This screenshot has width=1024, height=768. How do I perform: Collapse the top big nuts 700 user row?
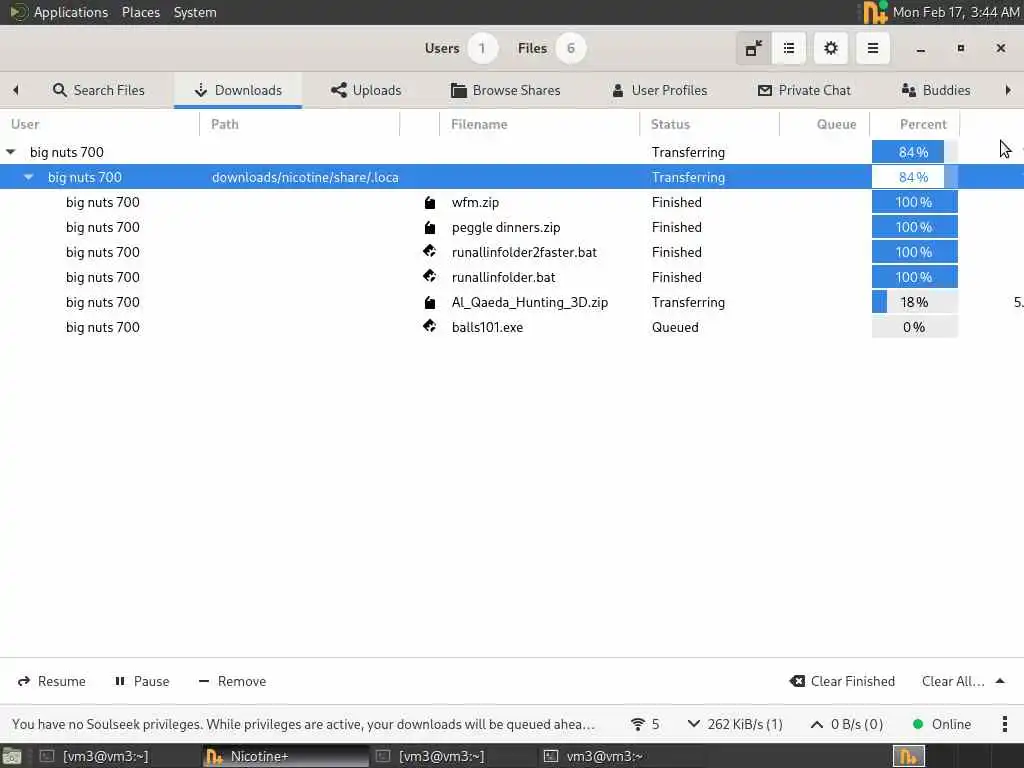click(x=10, y=152)
